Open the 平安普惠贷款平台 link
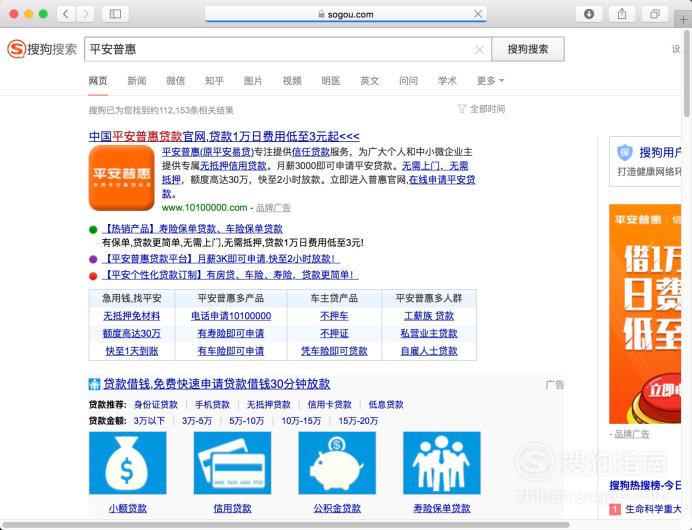 (221, 259)
